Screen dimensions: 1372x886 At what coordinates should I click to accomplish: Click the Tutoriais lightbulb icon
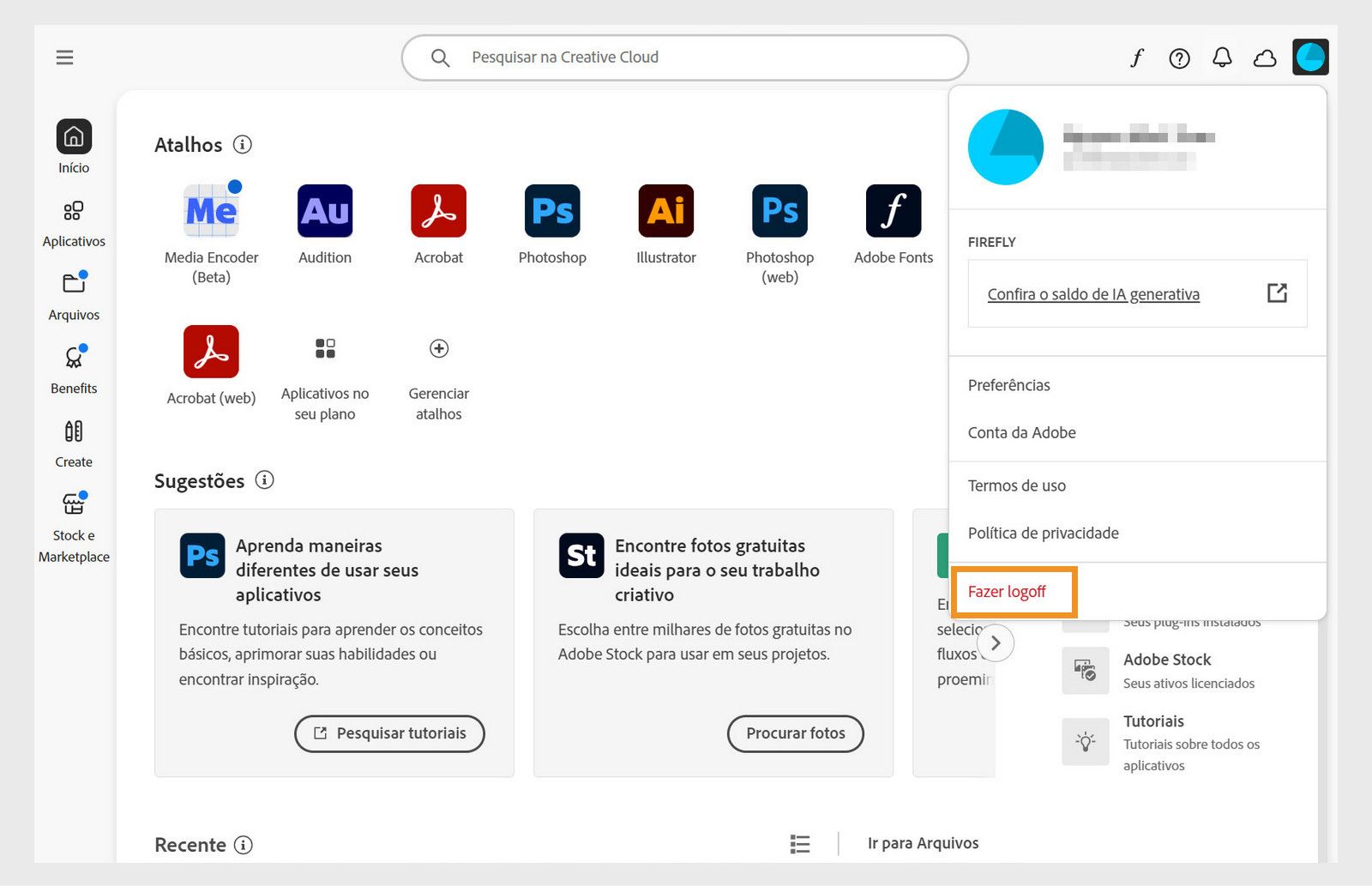(x=1086, y=742)
